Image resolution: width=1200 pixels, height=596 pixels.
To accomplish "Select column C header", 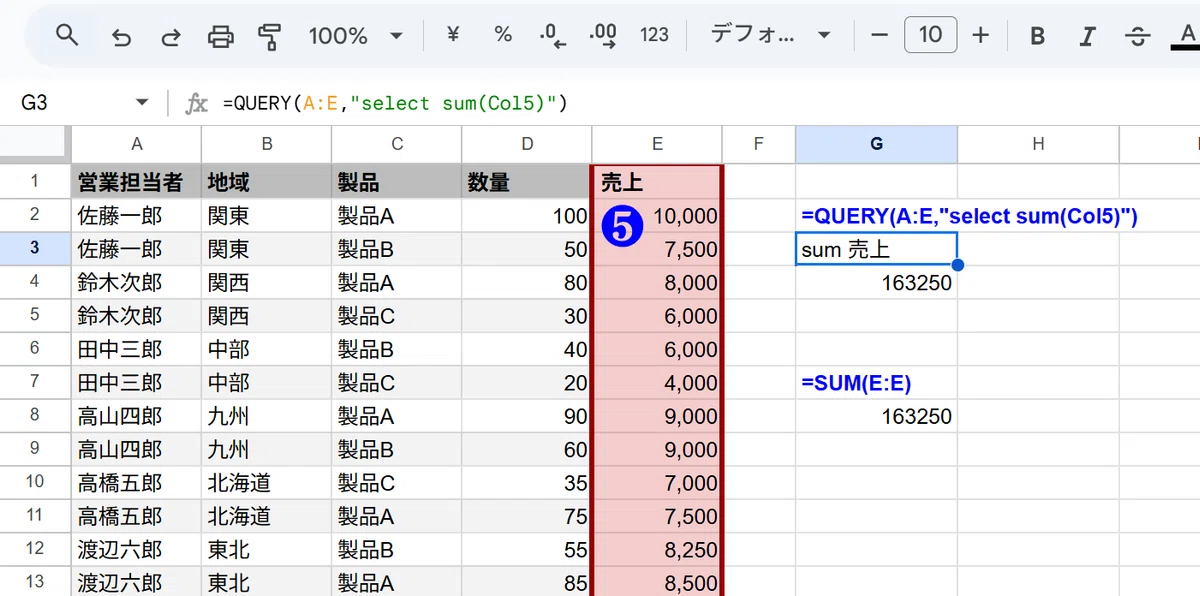I will click(x=397, y=144).
